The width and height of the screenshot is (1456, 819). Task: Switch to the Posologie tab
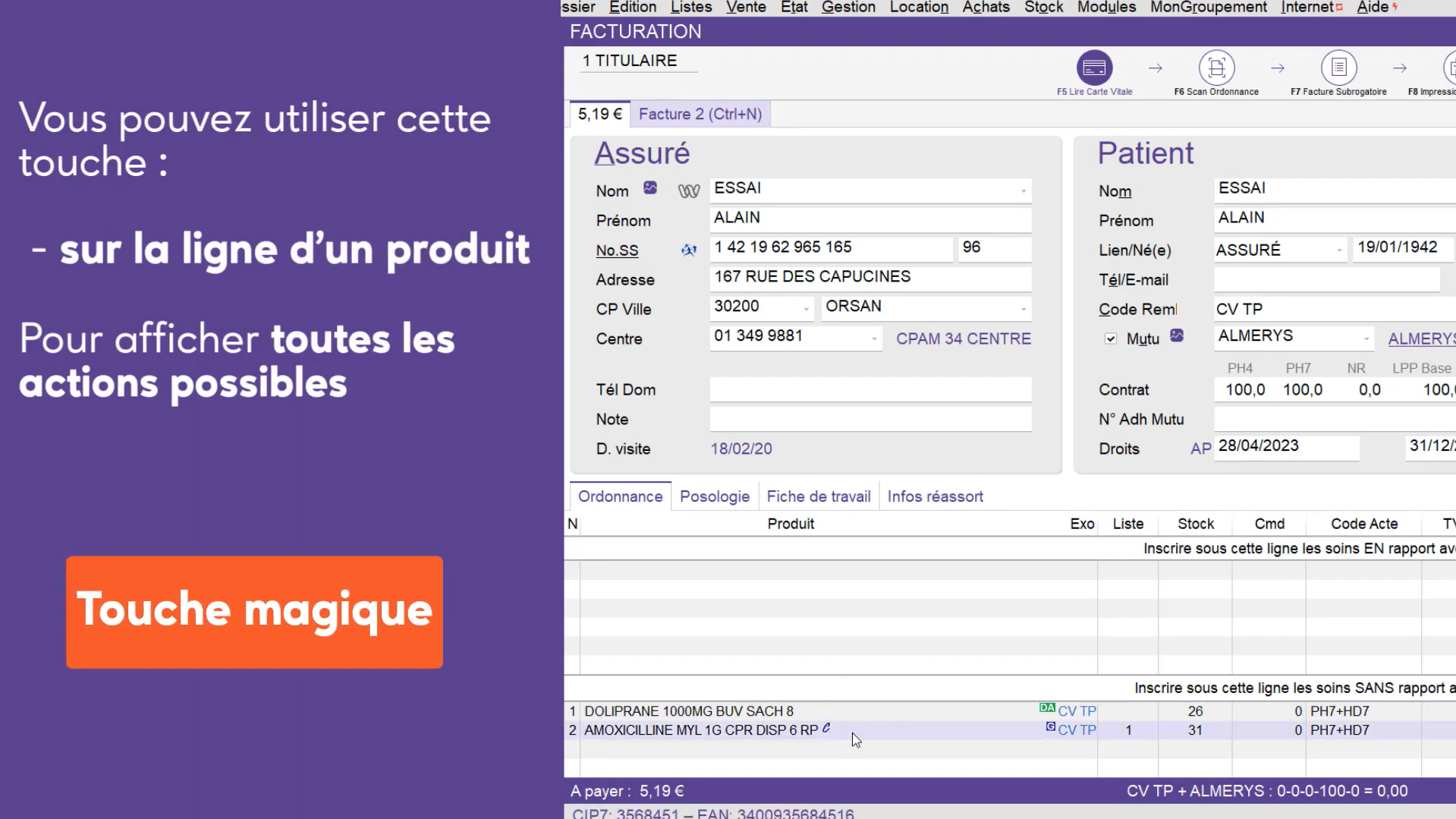(x=714, y=496)
